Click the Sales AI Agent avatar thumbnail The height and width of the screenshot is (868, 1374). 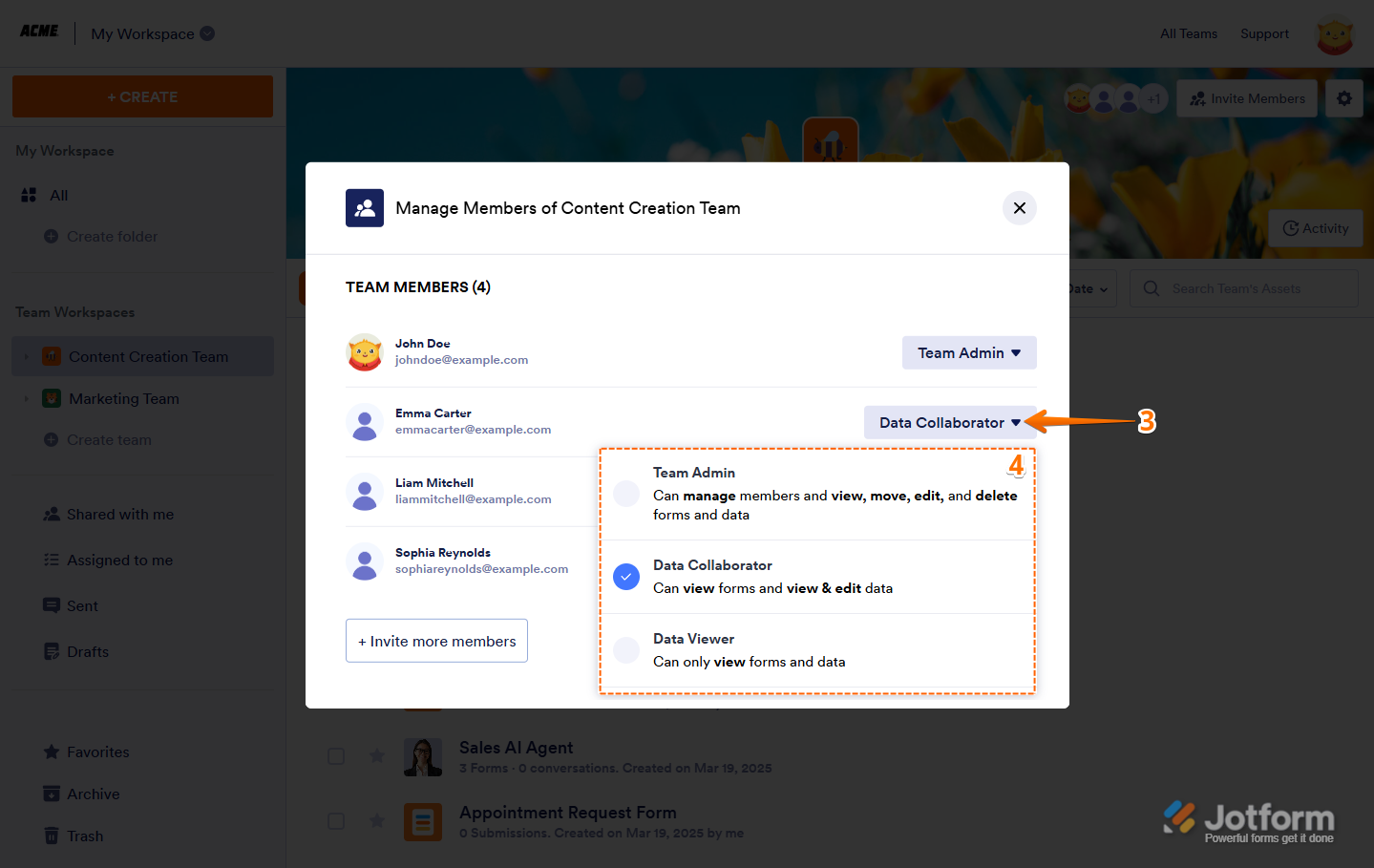click(x=422, y=757)
